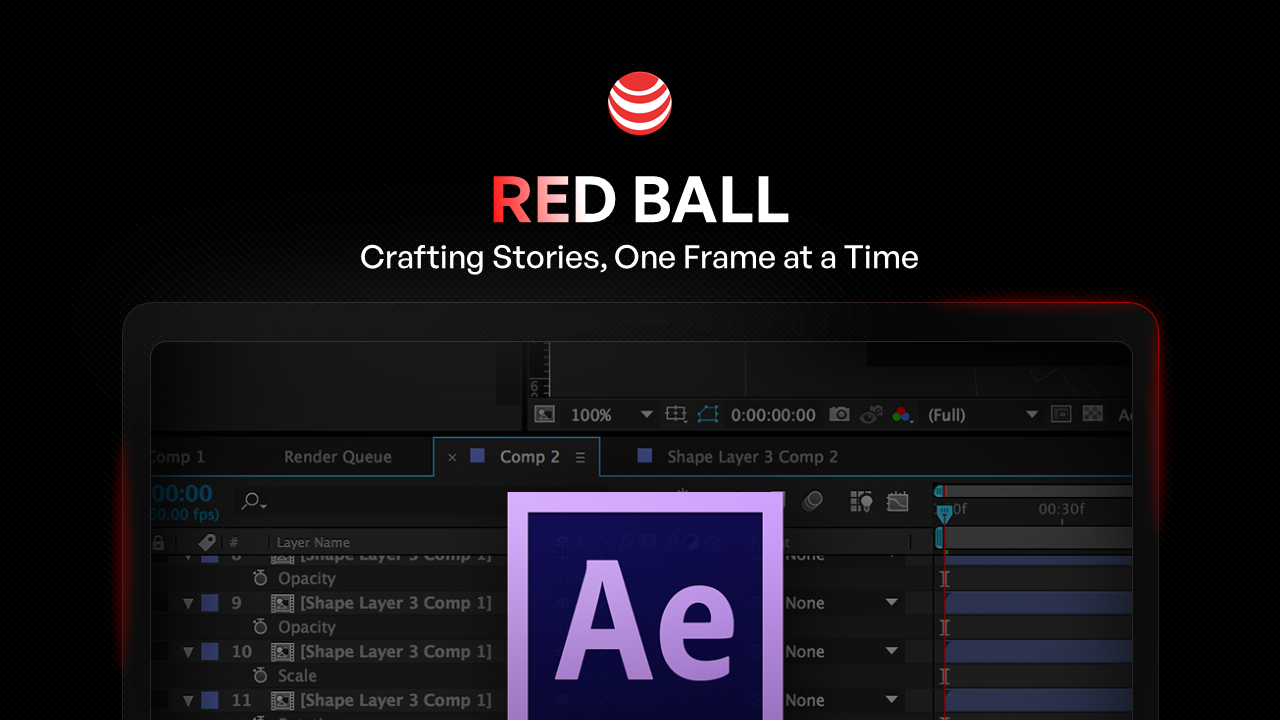Open the parent None dropdown for layer 9
This screenshot has height=720, width=1280.
tap(842, 603)
